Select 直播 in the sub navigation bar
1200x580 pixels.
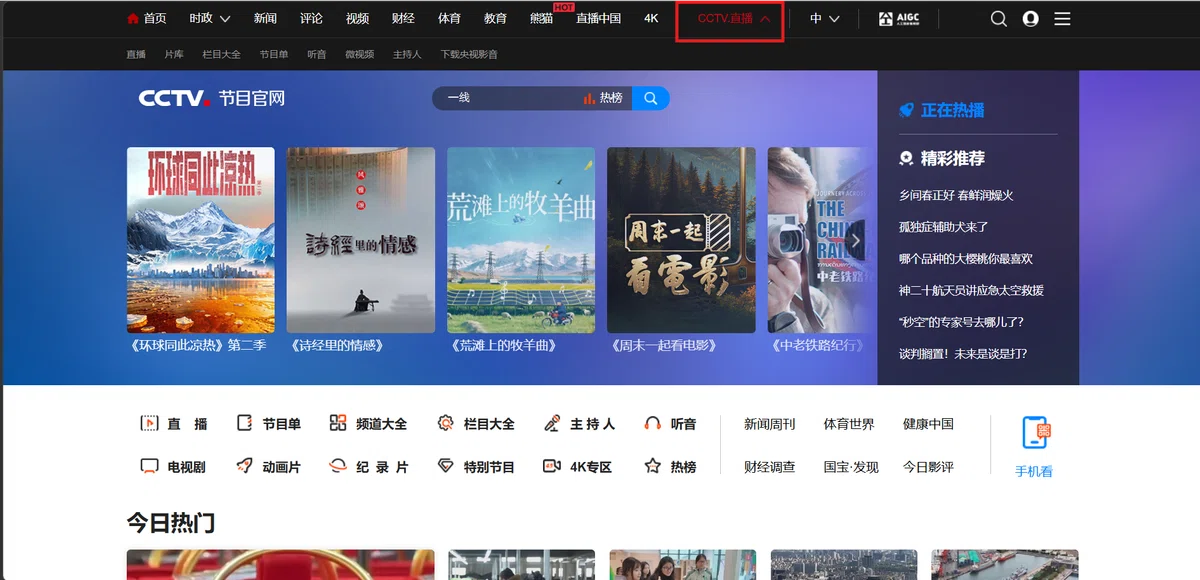tap(136, 55)
